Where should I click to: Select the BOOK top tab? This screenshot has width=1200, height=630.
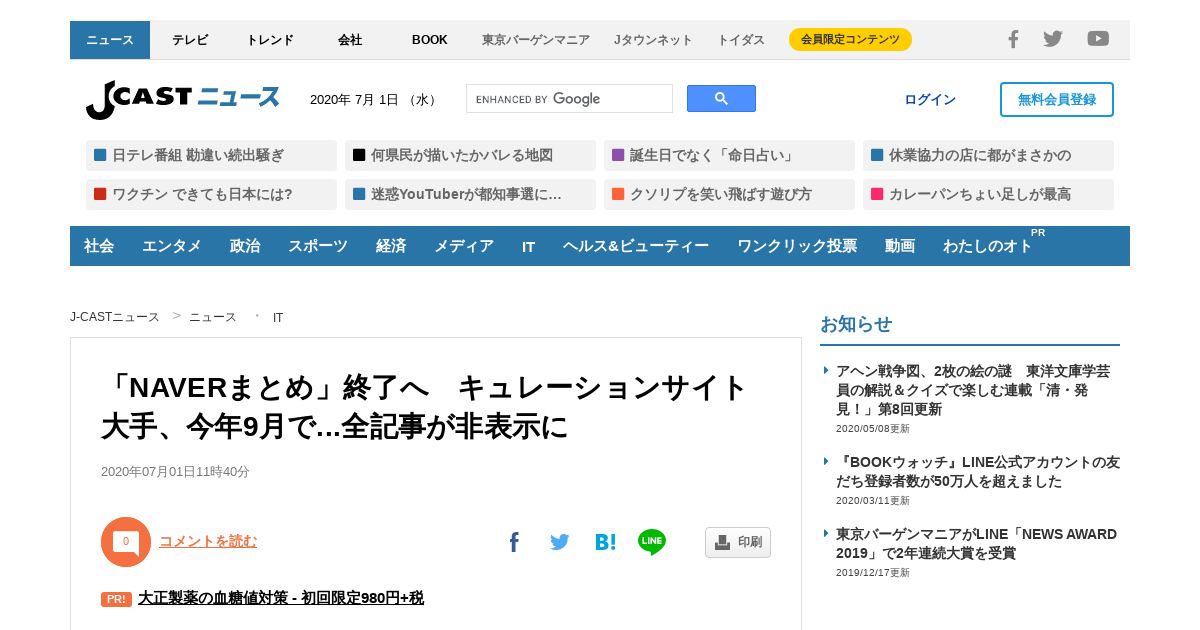pyautogui.click(x=430, y=40)
